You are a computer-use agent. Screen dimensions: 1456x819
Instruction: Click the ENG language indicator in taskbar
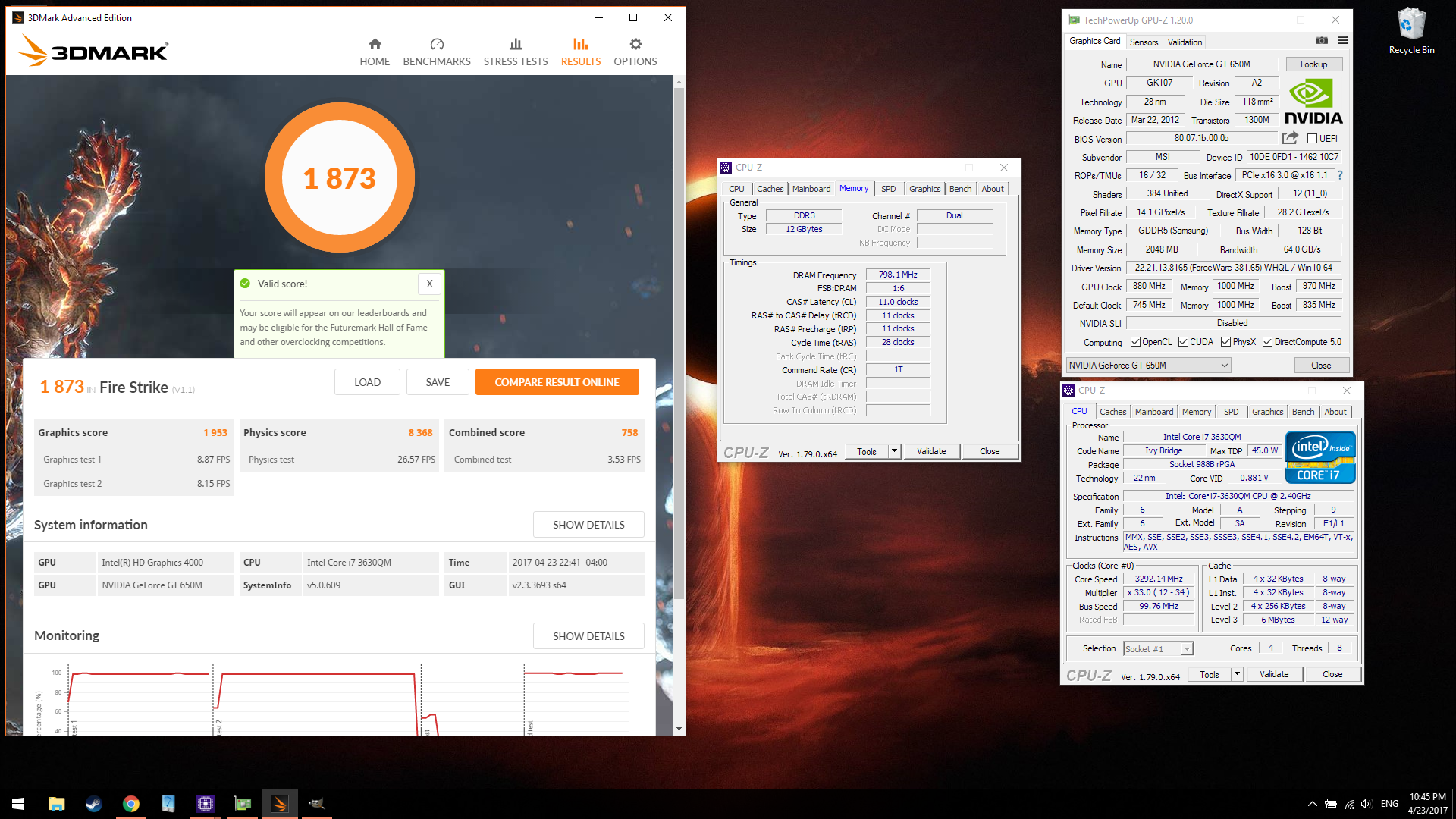(1389, 804)
